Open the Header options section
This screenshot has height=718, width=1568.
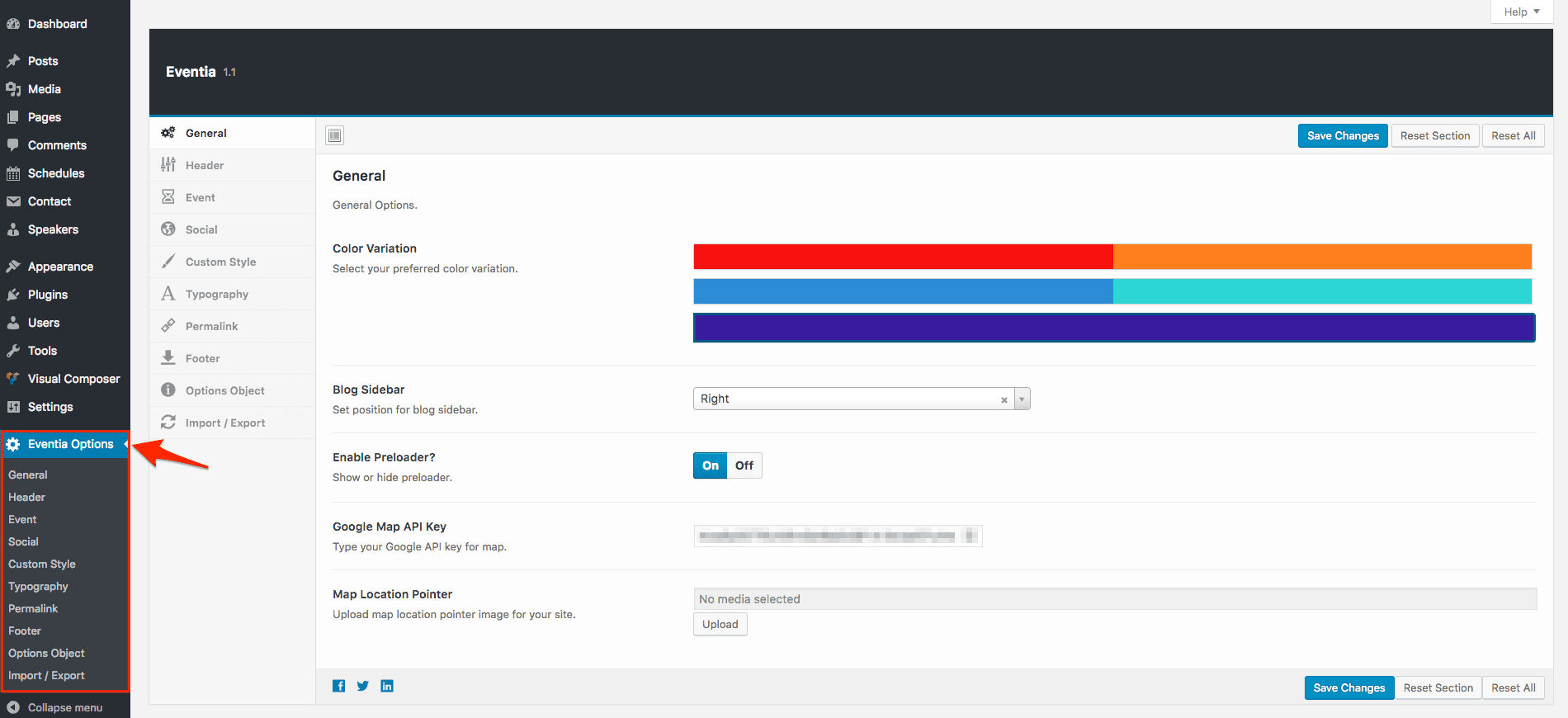tap(205, 165)
